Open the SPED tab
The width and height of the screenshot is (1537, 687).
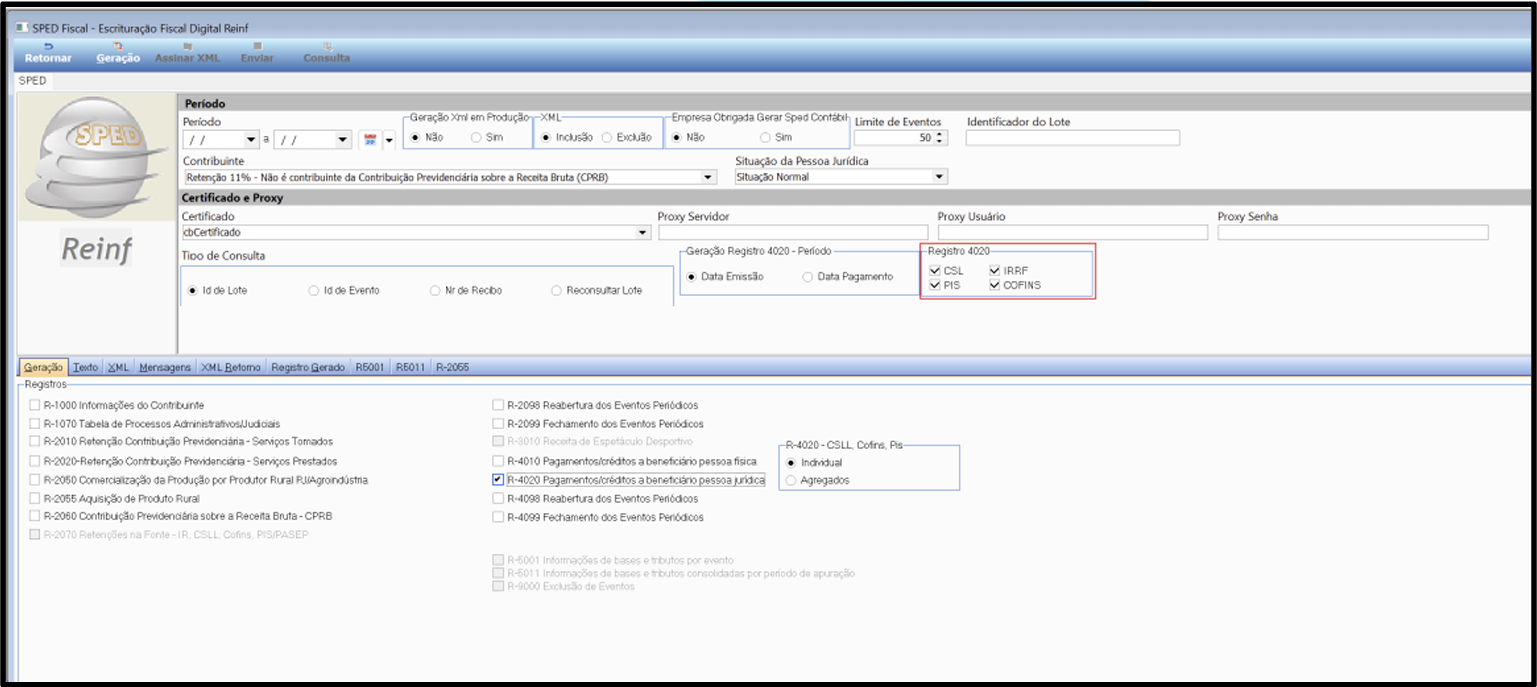(33, 80)
